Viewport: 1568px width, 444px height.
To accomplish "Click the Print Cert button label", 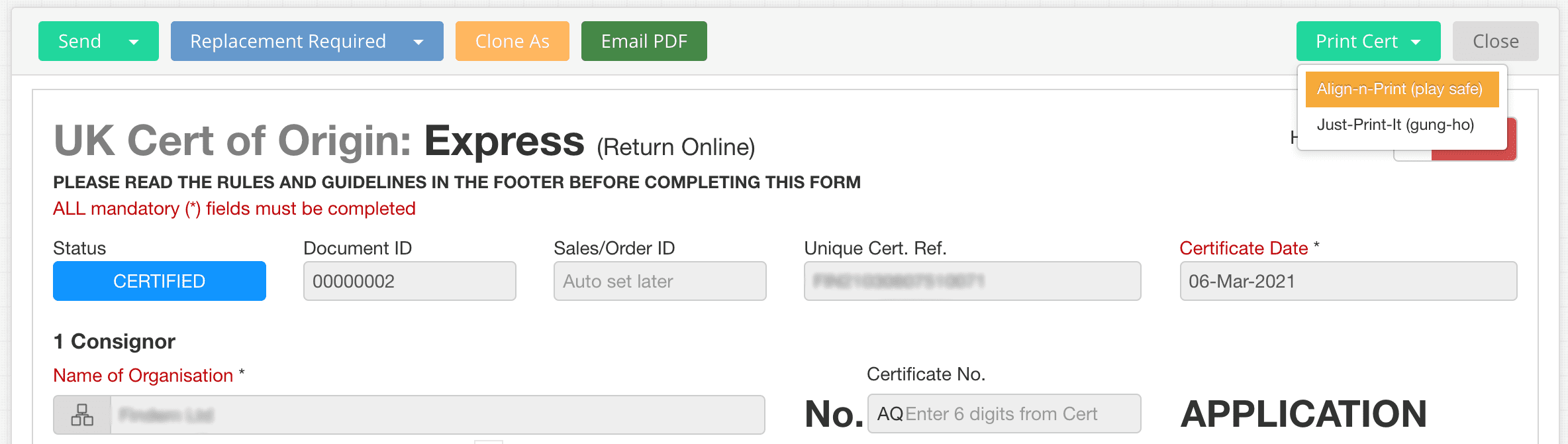I will 1356,41.
